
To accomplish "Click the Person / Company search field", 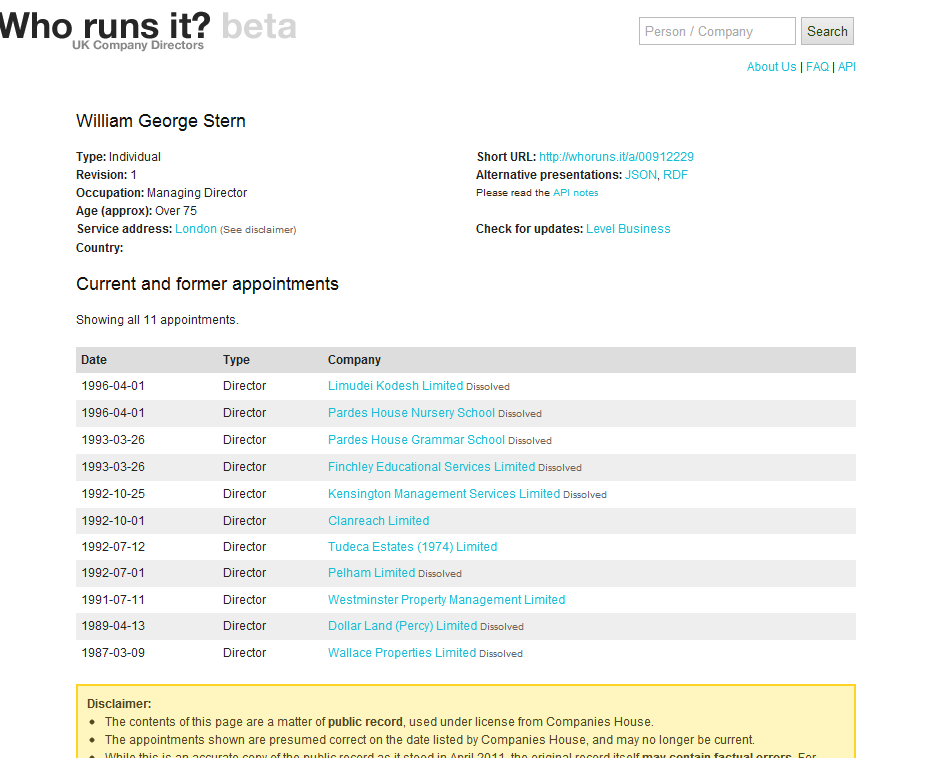I will [716, 31].
